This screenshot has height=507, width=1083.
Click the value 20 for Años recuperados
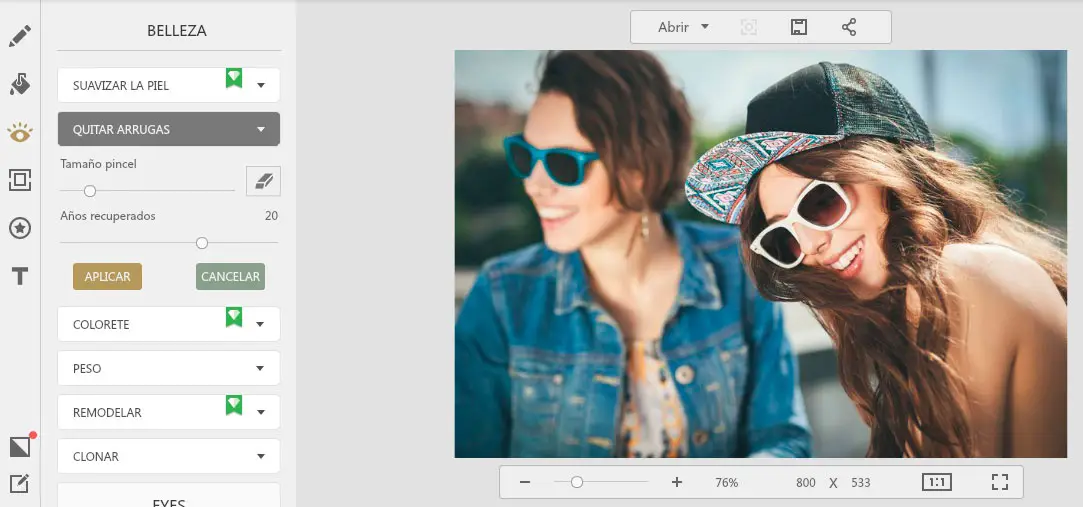(x=271, y=216)
